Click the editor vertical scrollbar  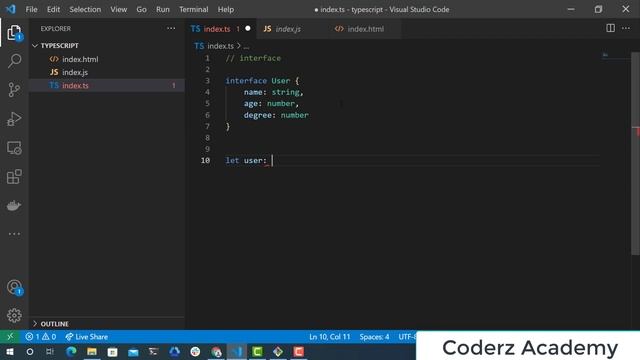pyautogui.click(x=636, y=153)
